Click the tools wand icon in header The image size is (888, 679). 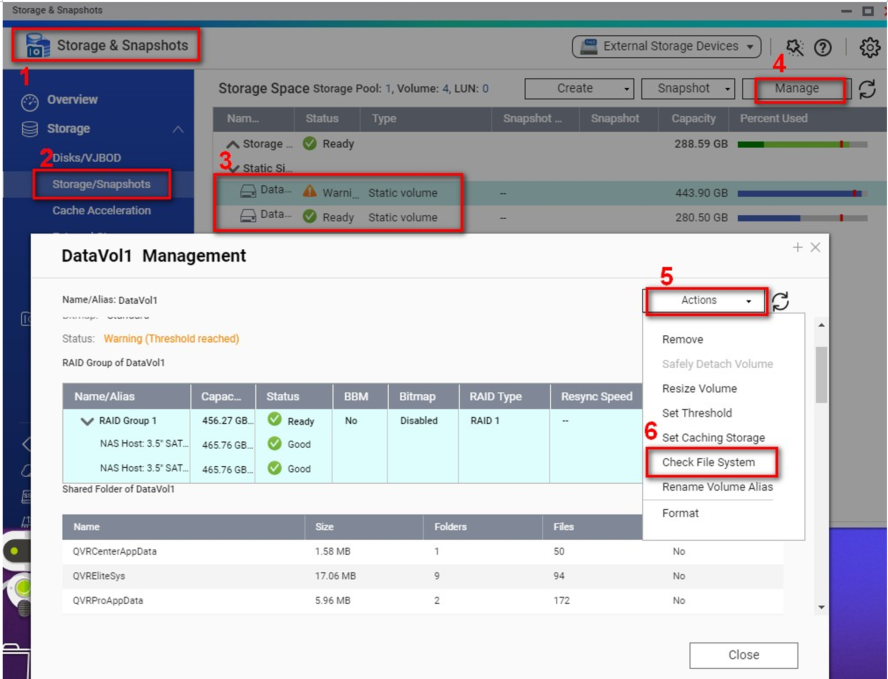click(x=795, y=47)
